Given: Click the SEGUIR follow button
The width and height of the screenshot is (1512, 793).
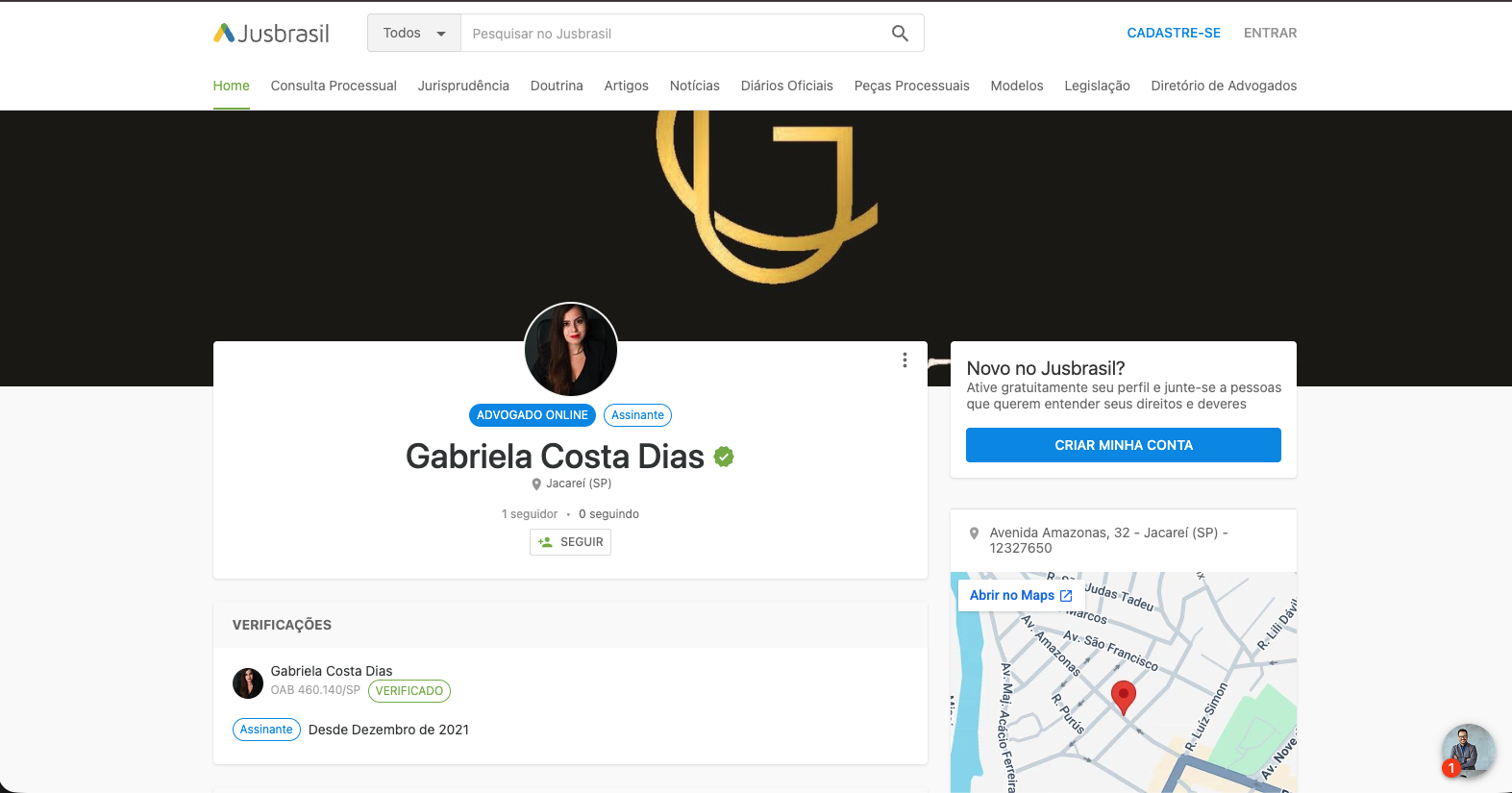Looking at the screenshot, I should tap(570, 542).
